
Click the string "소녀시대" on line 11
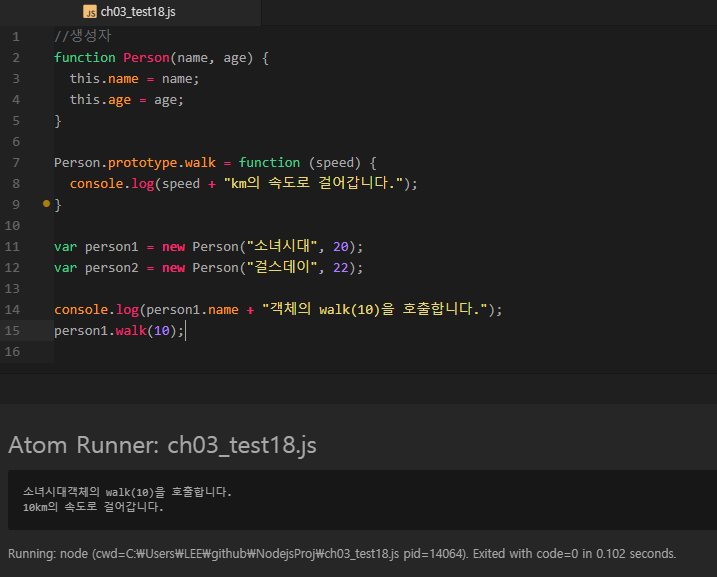282,246
